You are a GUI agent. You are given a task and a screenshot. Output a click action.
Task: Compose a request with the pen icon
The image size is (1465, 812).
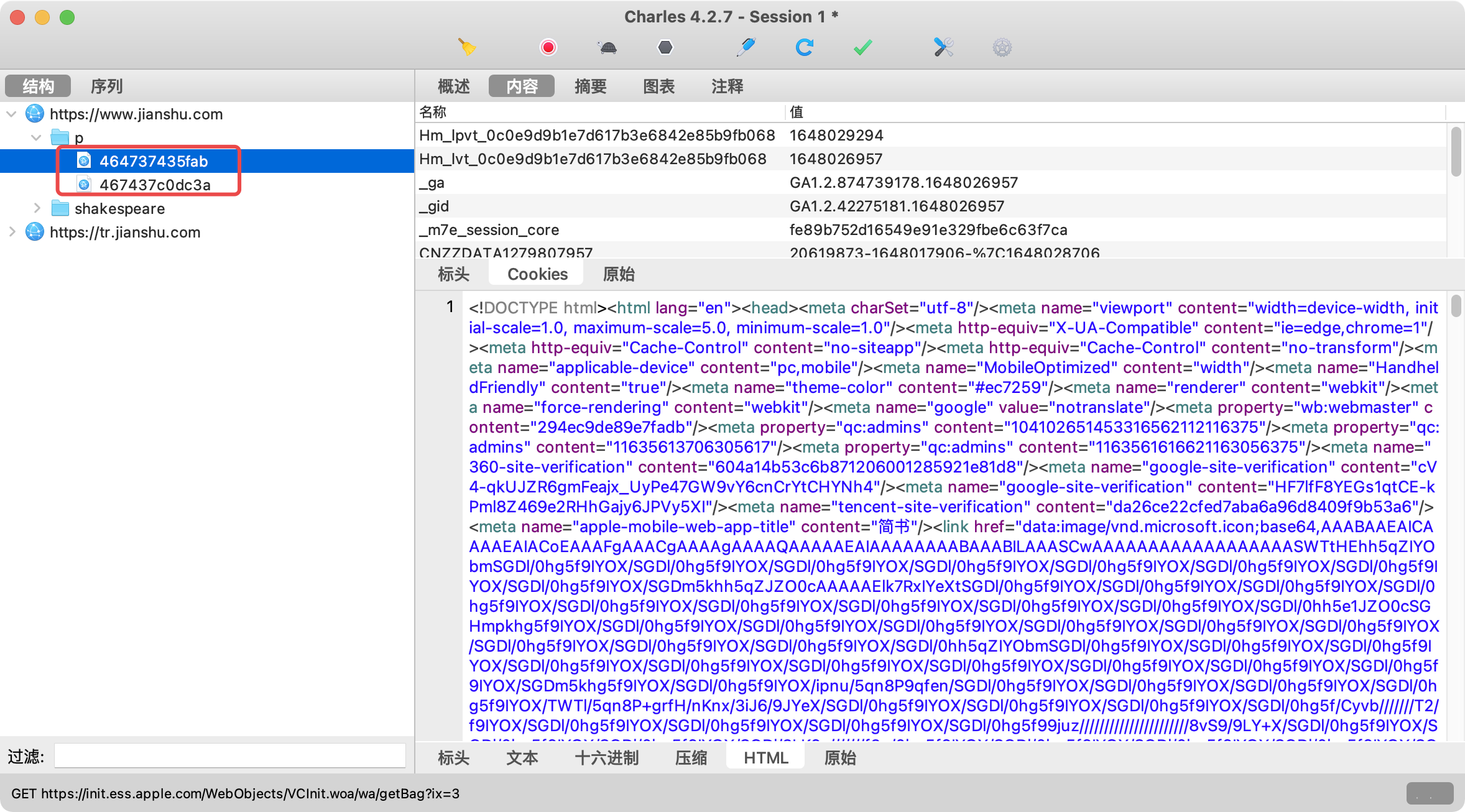746,47
